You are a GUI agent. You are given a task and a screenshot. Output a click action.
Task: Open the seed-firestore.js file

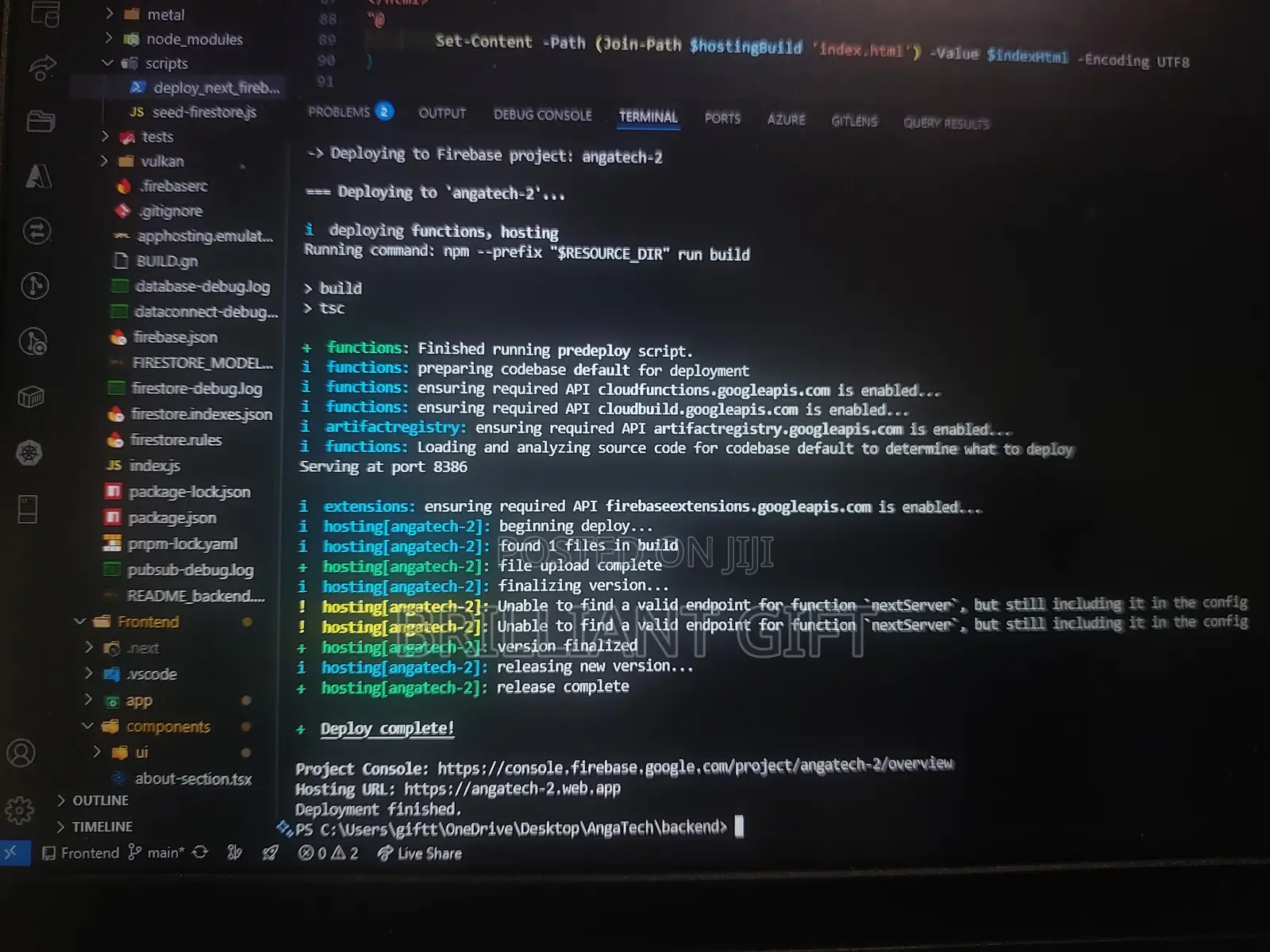pyautogui.click(x=204, y=112)
